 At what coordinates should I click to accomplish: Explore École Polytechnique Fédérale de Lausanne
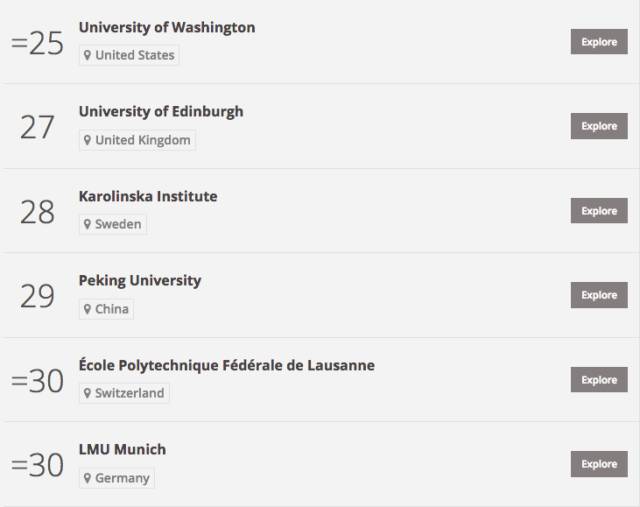point(599,380)
